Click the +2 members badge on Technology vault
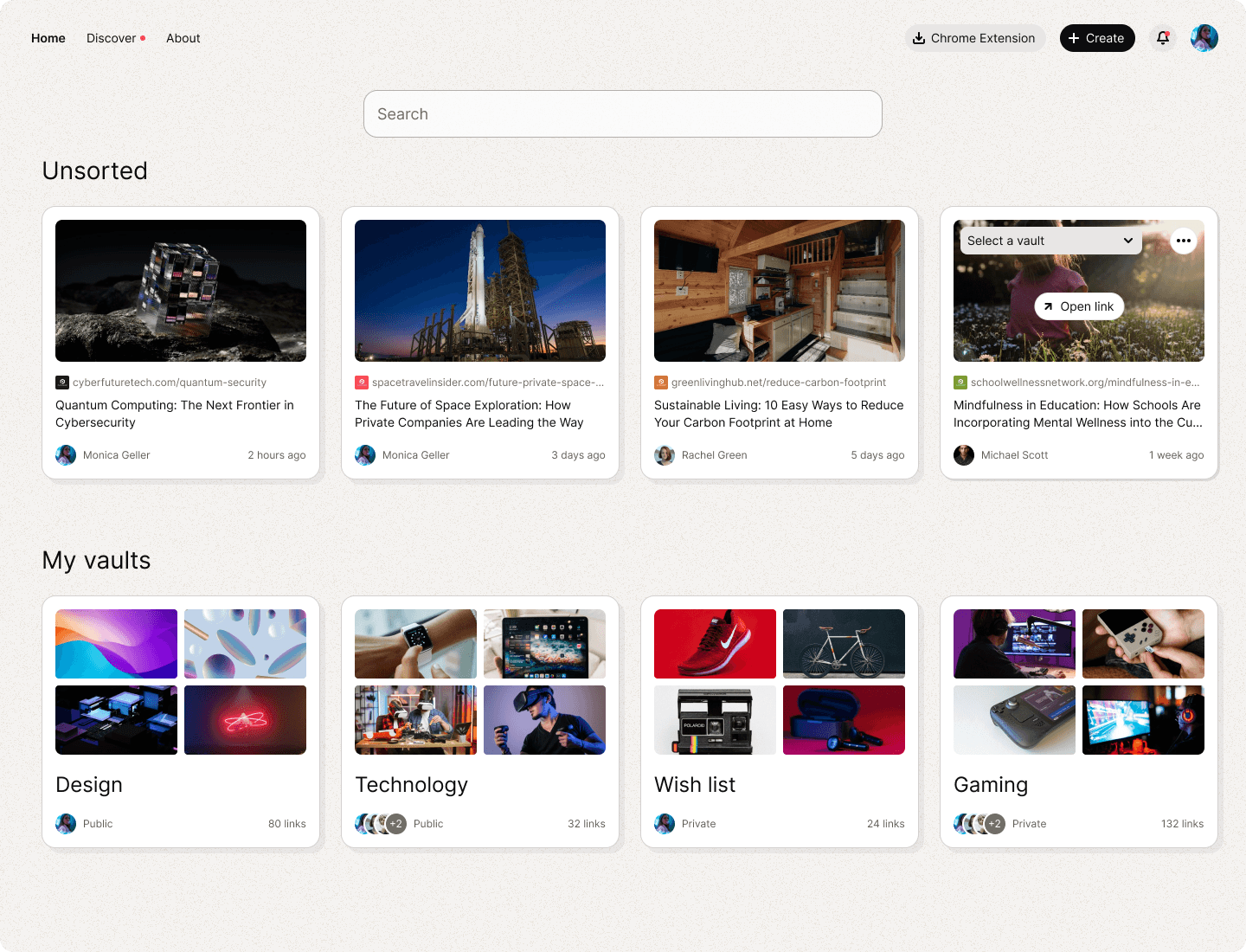Screen dimensions: 1246x952 pyautogui.click(x=396, y=824)
